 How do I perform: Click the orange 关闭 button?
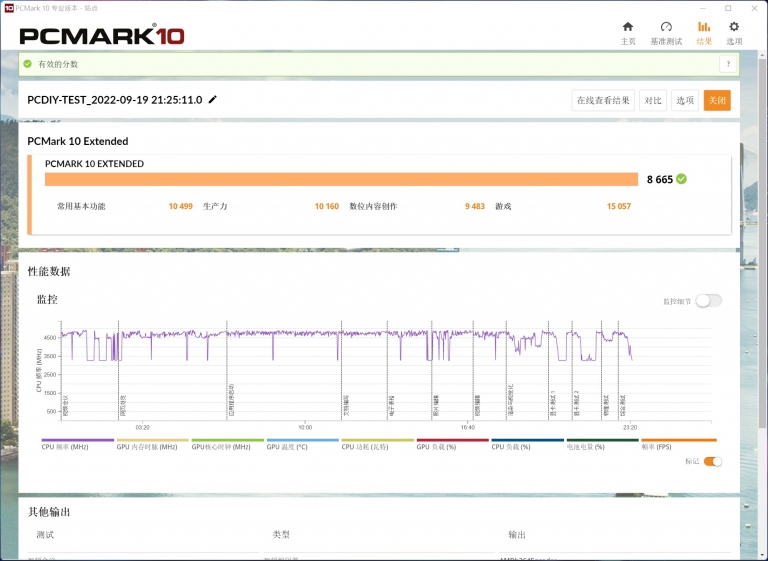pyautogui.click(x=717, y=100)
